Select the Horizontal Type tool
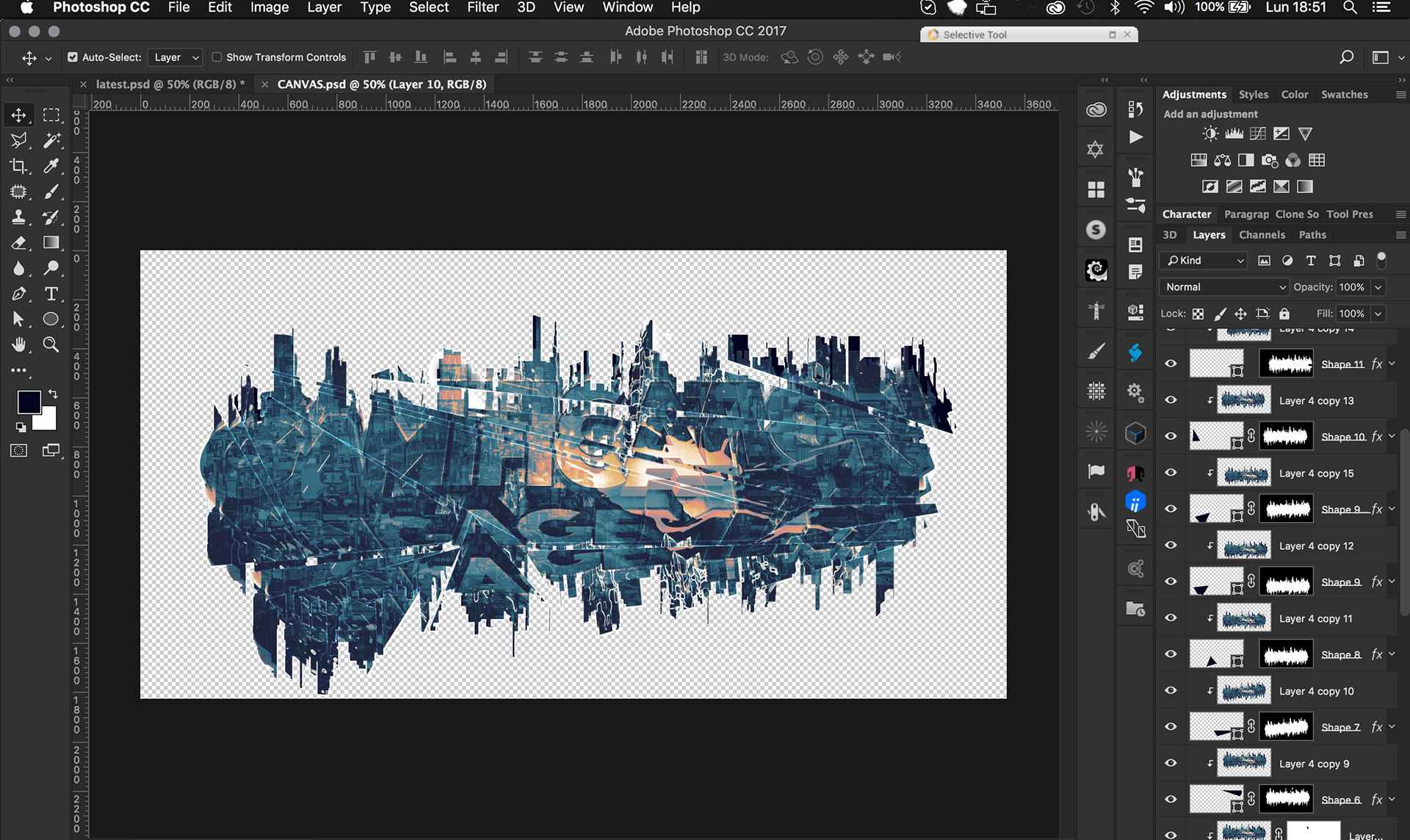Screen dimensions: 1410x840 pos(51,294)
